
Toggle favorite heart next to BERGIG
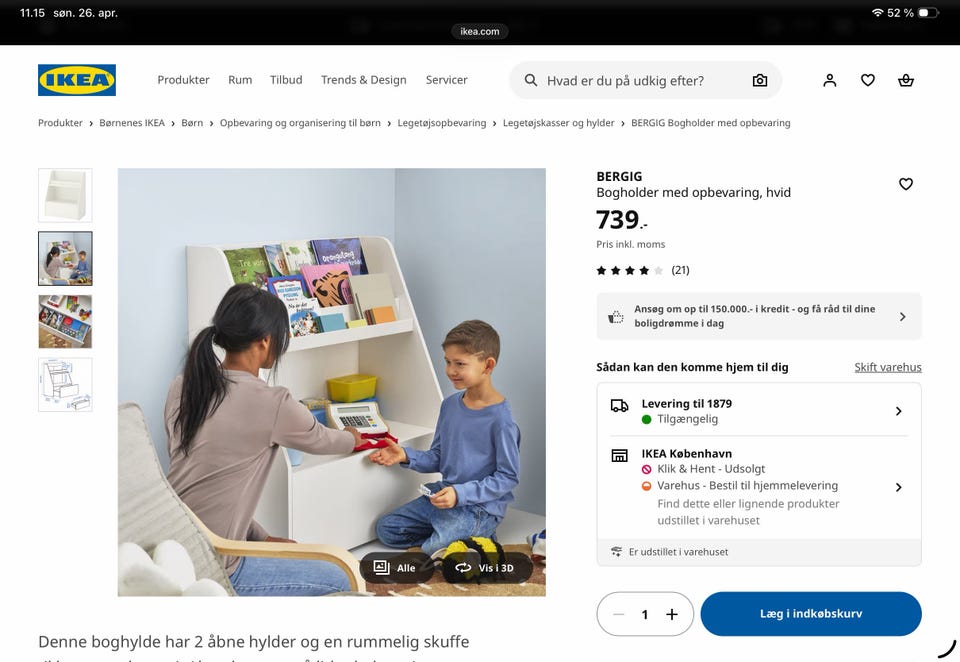906,184
